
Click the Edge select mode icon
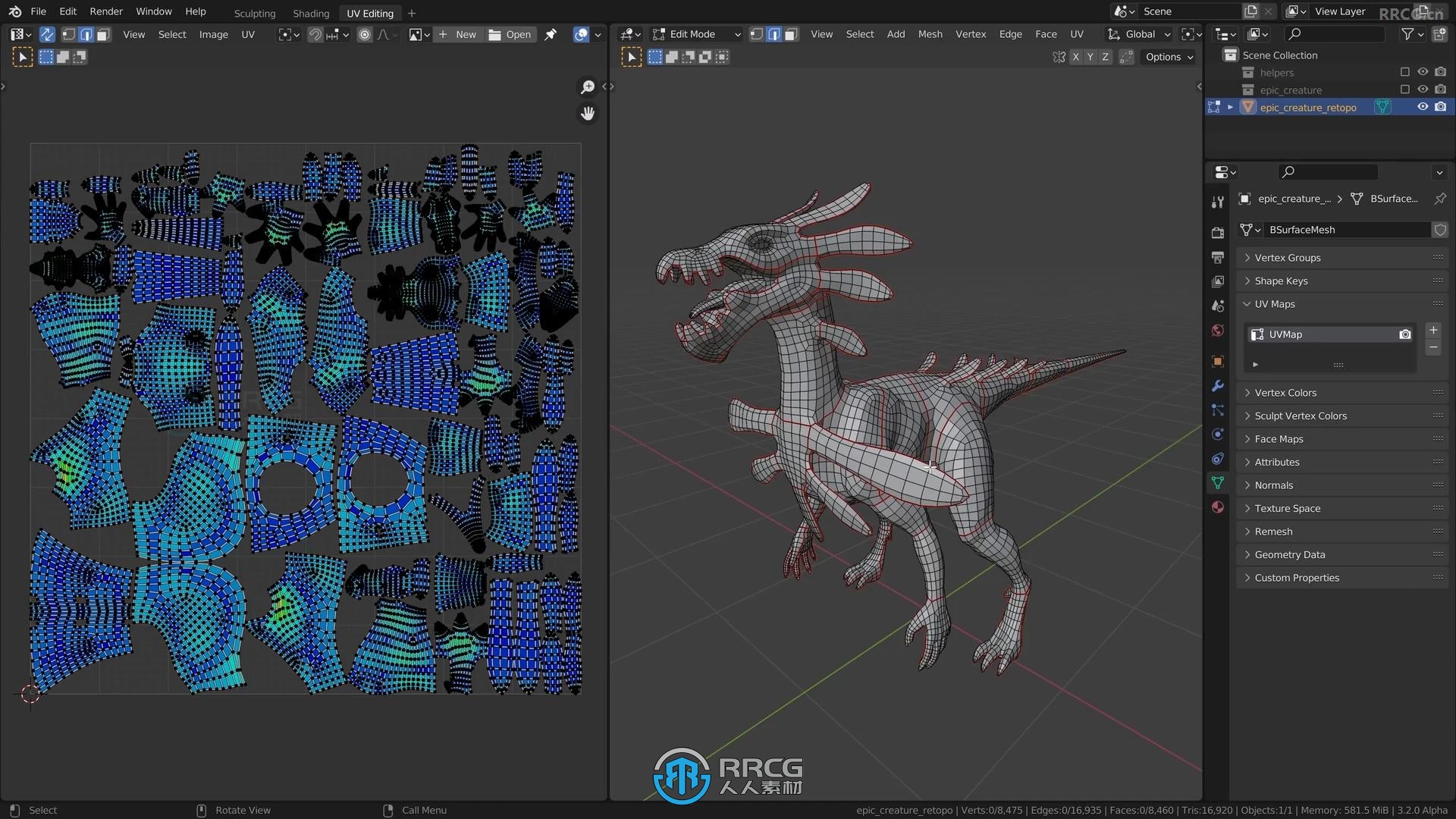[x=775, y=33]
